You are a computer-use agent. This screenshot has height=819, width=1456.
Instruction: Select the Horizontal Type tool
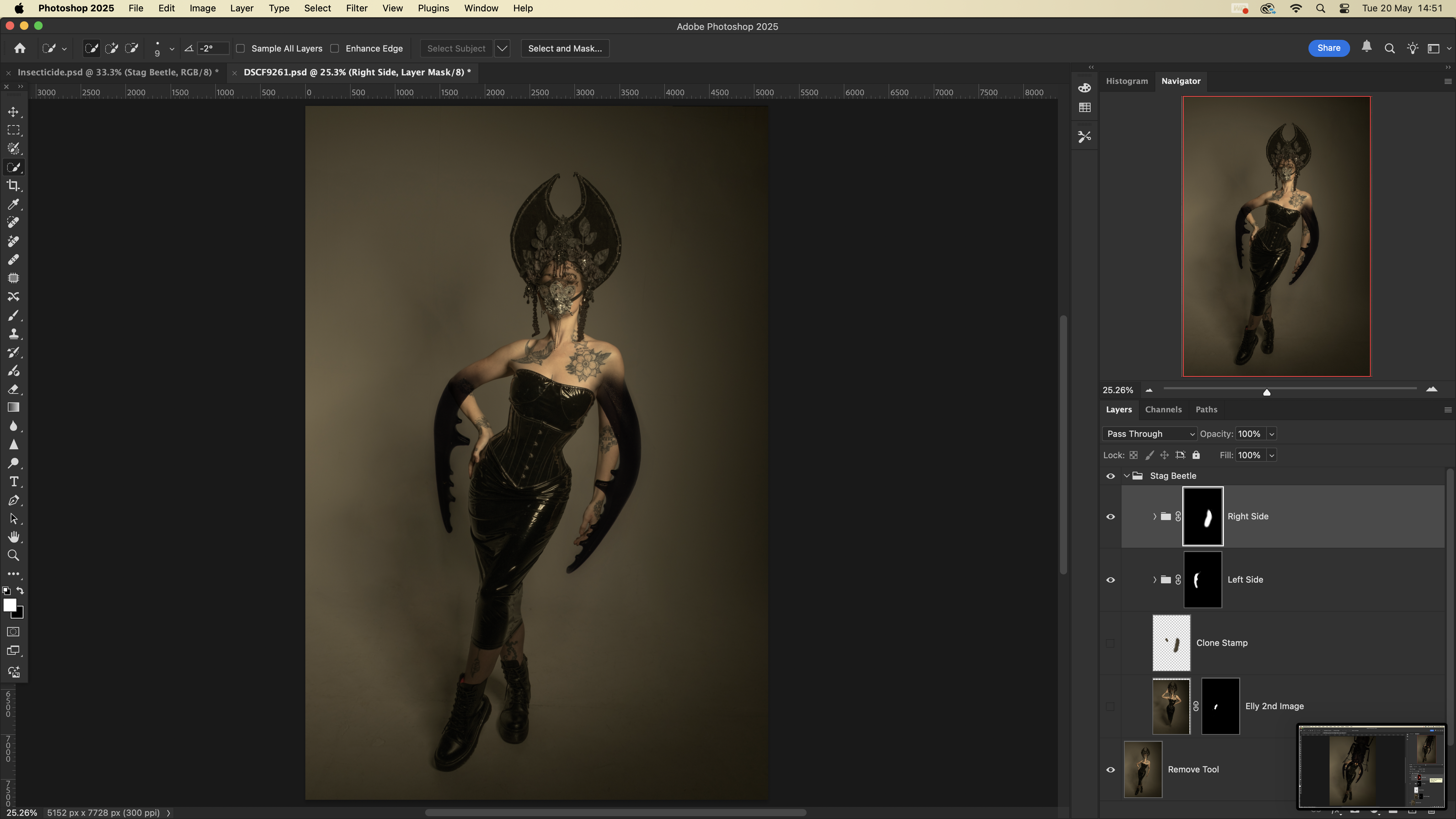click(14, 482)
